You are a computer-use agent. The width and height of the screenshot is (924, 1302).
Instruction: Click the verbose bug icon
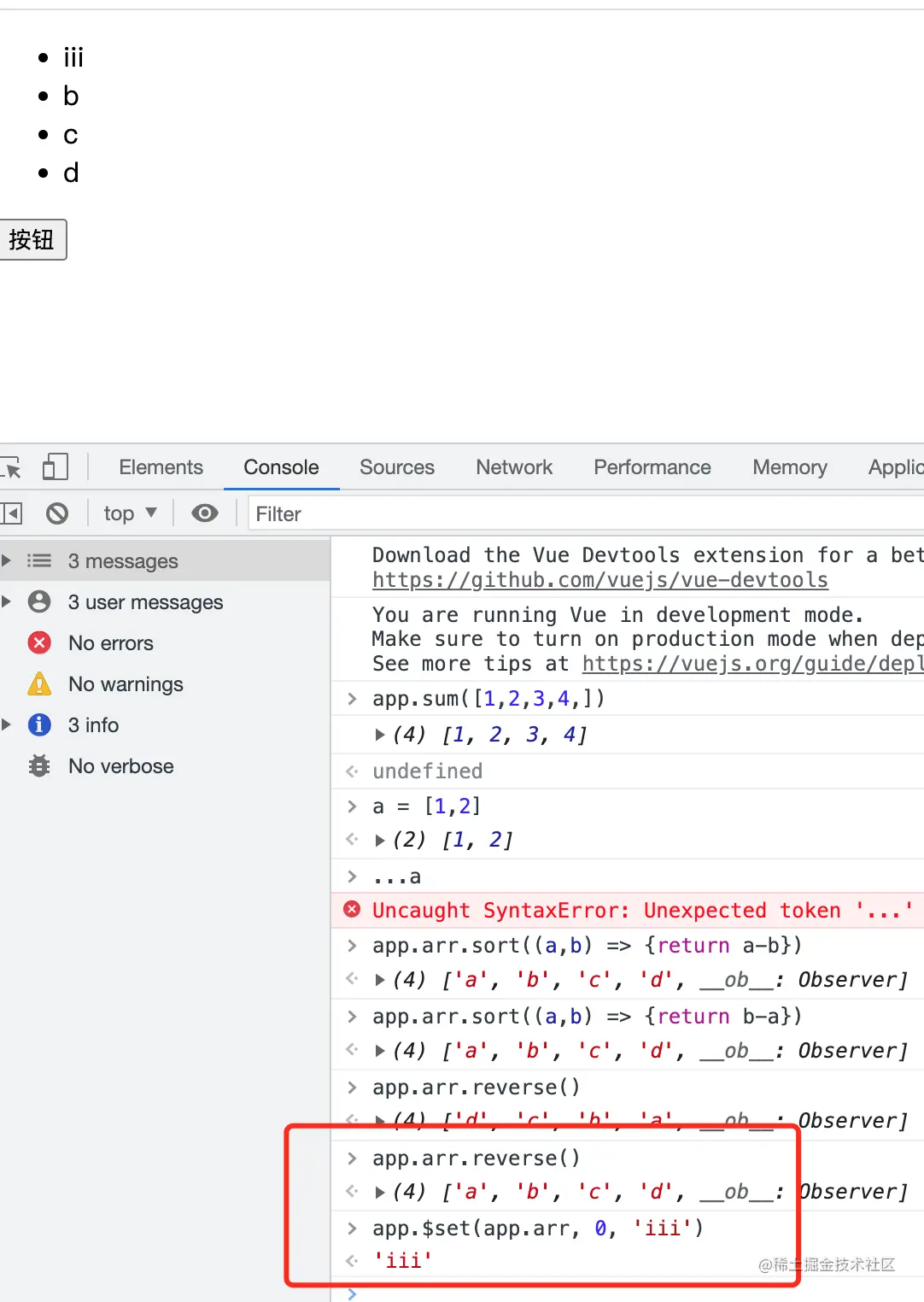click(39, 765)
